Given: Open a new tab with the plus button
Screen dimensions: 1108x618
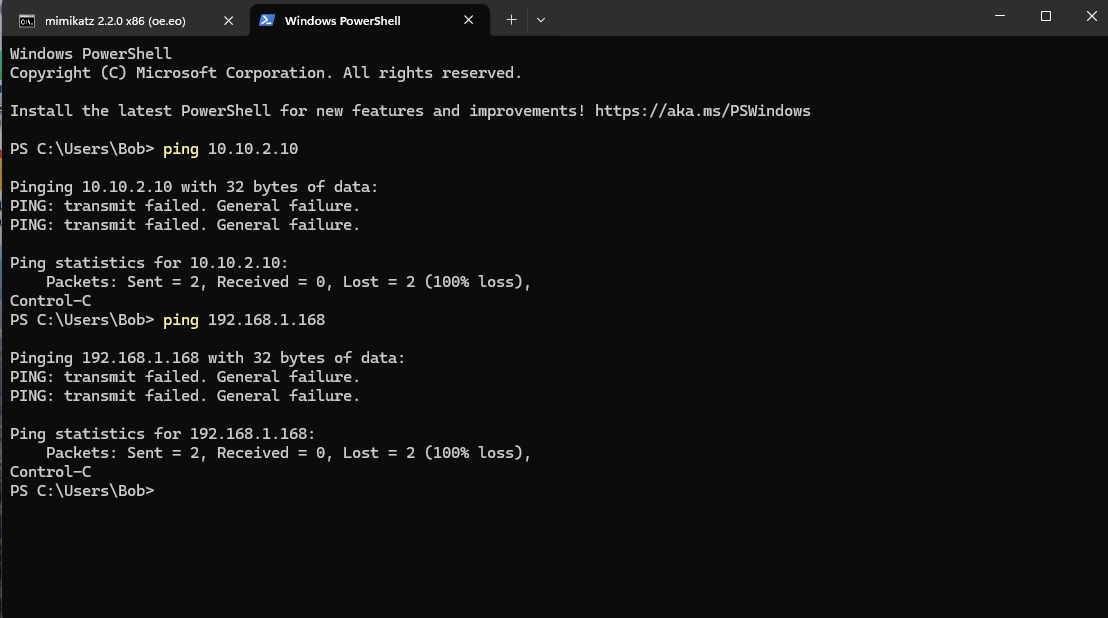Looking at the screenshot, I should tap(511, 20).
